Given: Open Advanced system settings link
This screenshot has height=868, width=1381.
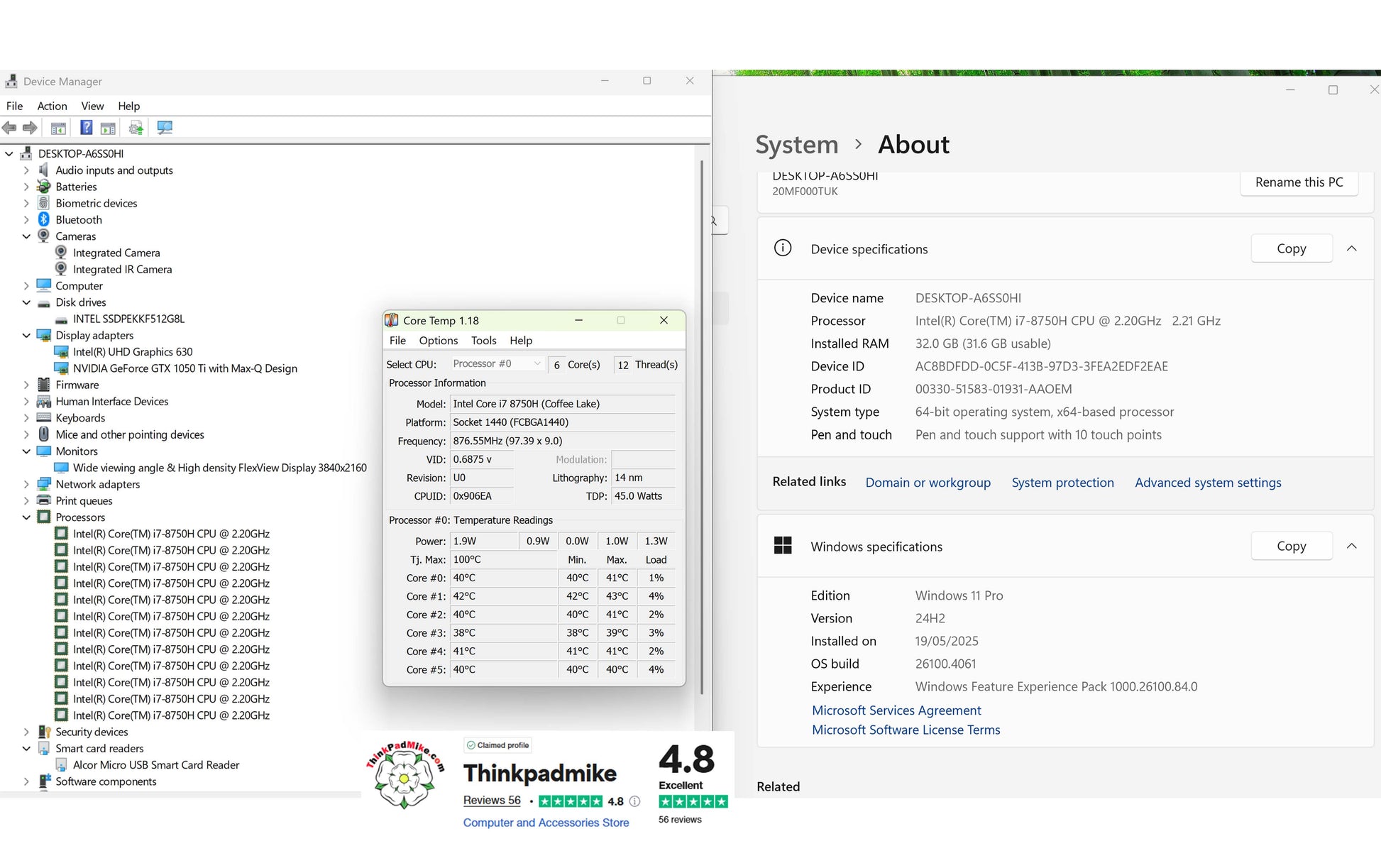Looking at the screenshot, I should coord(1208,483).
